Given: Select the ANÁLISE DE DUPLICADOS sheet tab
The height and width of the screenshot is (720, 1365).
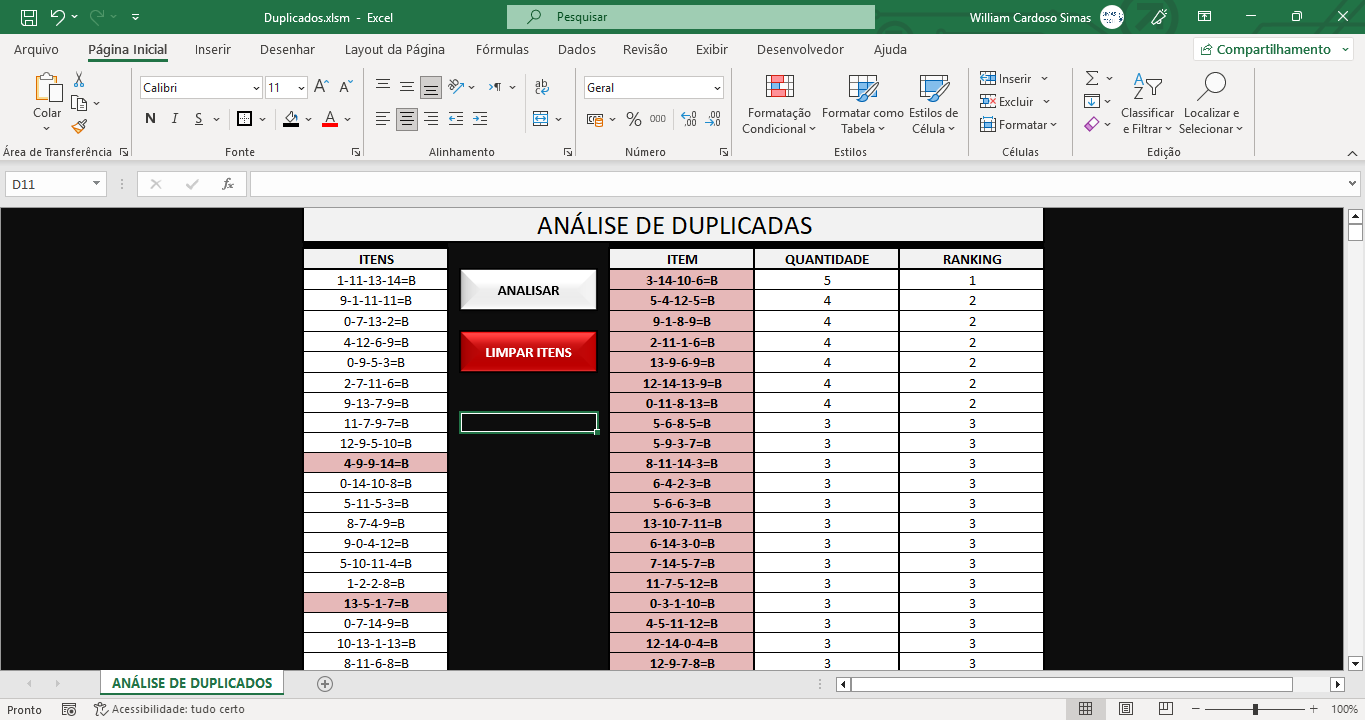Looking at the screenshot, I should point(192,683).
